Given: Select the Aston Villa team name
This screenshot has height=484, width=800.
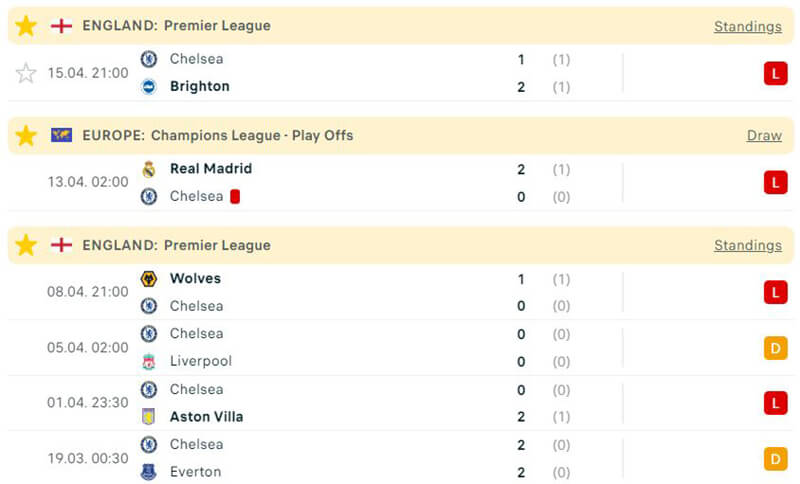Looking at the screenshot, I should point(206,416).
